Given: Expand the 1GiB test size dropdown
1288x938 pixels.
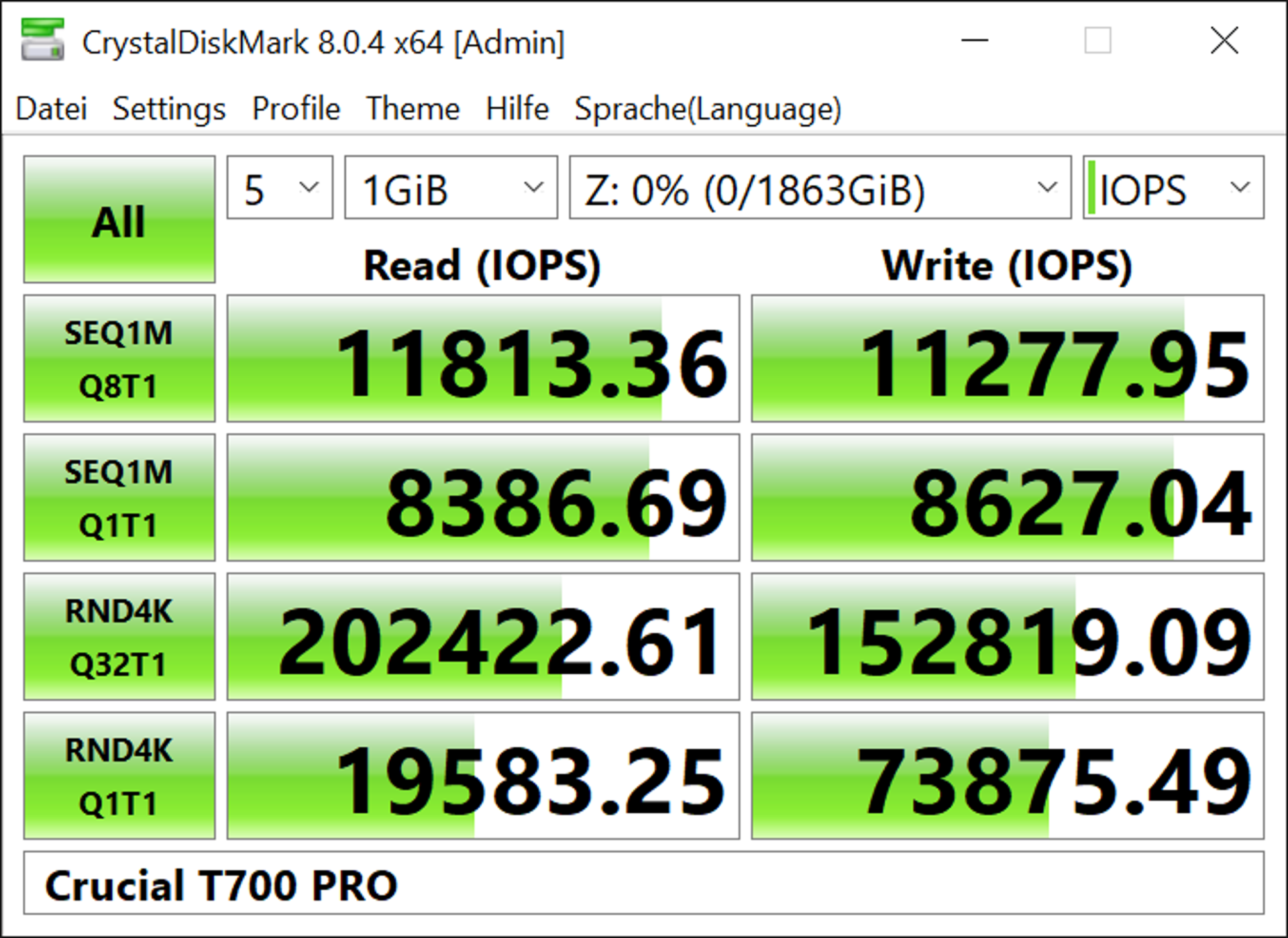Looking at the screenshot, I should tap(451, 188).
